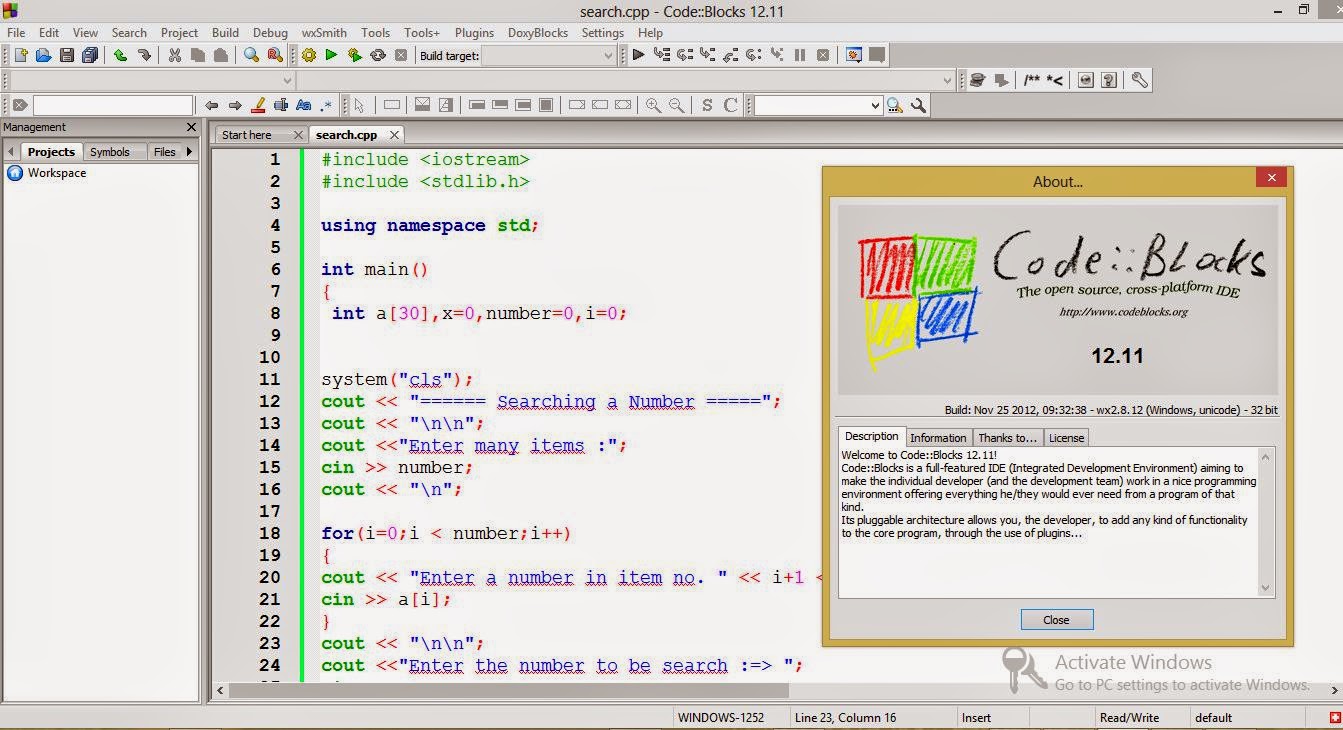Open the License tab in About dialog
Screen dimensions: 1343x730
point(1066,438)
